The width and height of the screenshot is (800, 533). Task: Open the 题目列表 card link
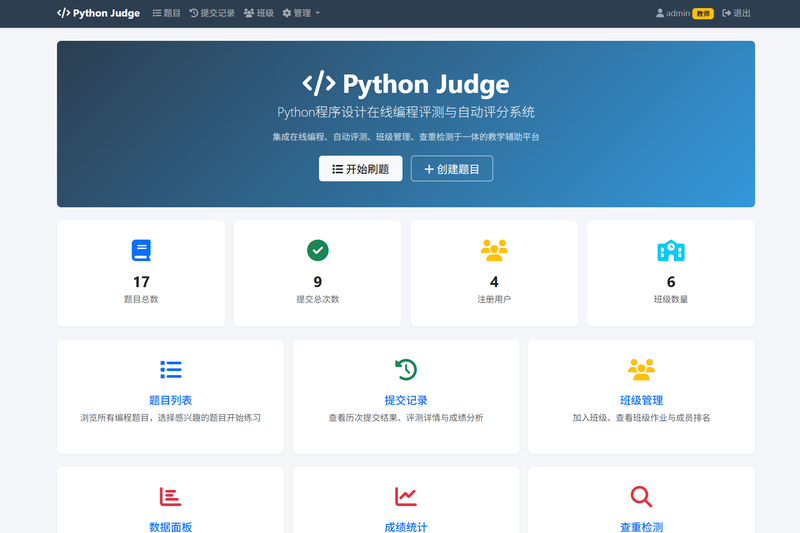click(170, 400)
